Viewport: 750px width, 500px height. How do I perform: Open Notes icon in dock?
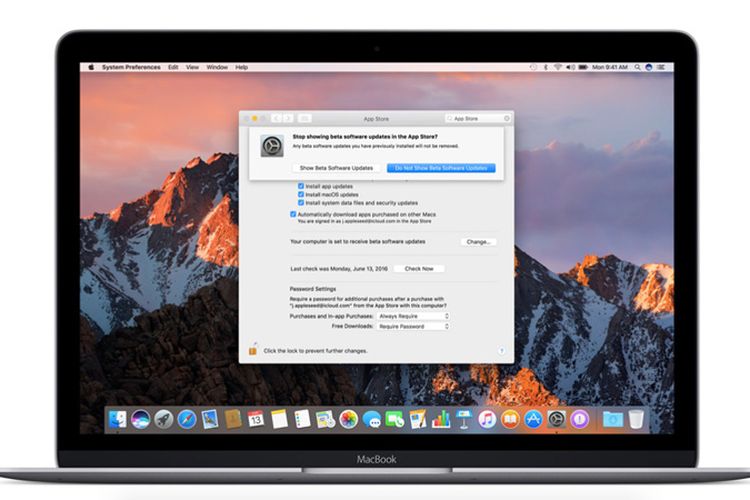click(279, 420)
